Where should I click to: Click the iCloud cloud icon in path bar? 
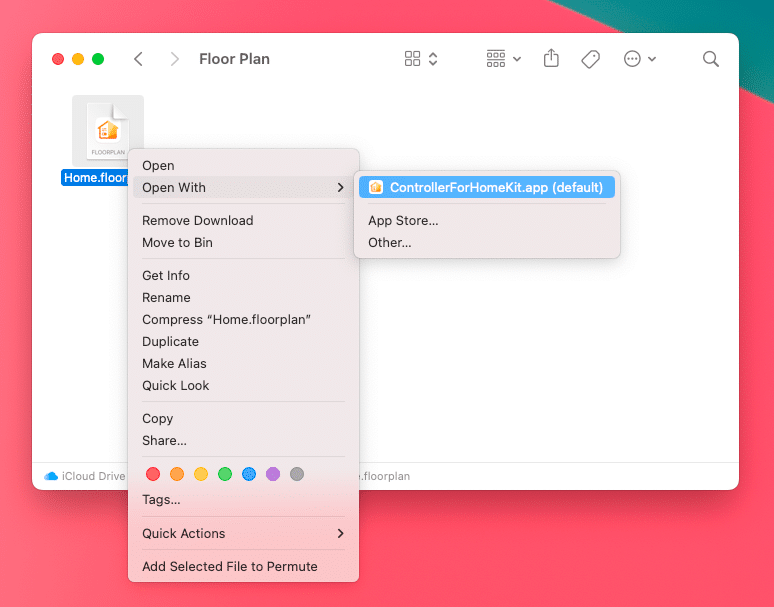tap(51, 476)
